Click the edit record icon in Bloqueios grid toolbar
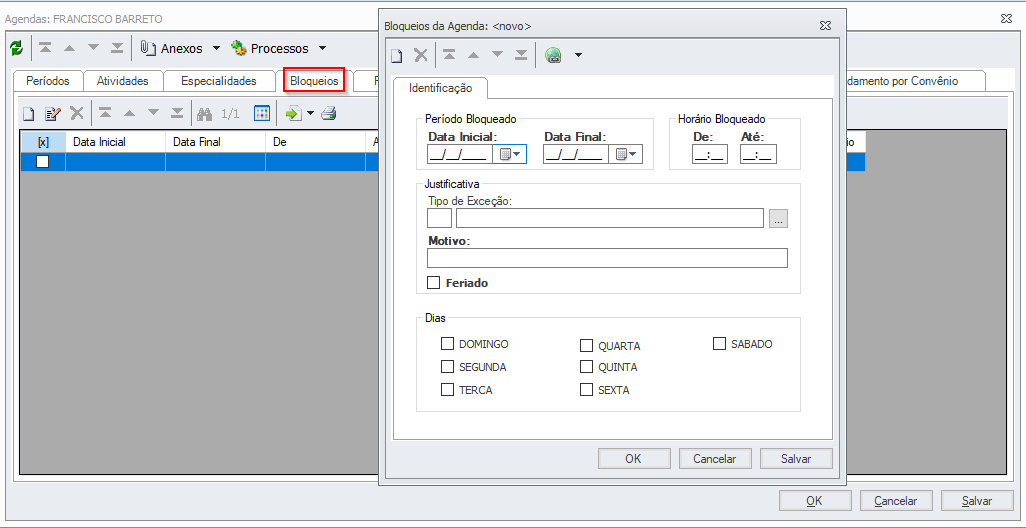This screenshot has width=1026, height=528. click(52, 114)
